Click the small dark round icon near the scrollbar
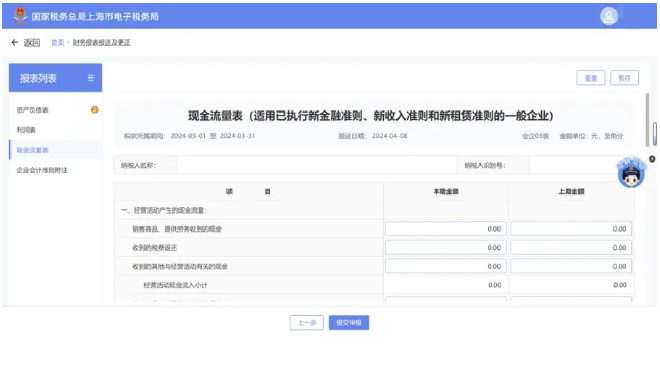The height and width of the screenshot is (367, 660). [652, 159]
